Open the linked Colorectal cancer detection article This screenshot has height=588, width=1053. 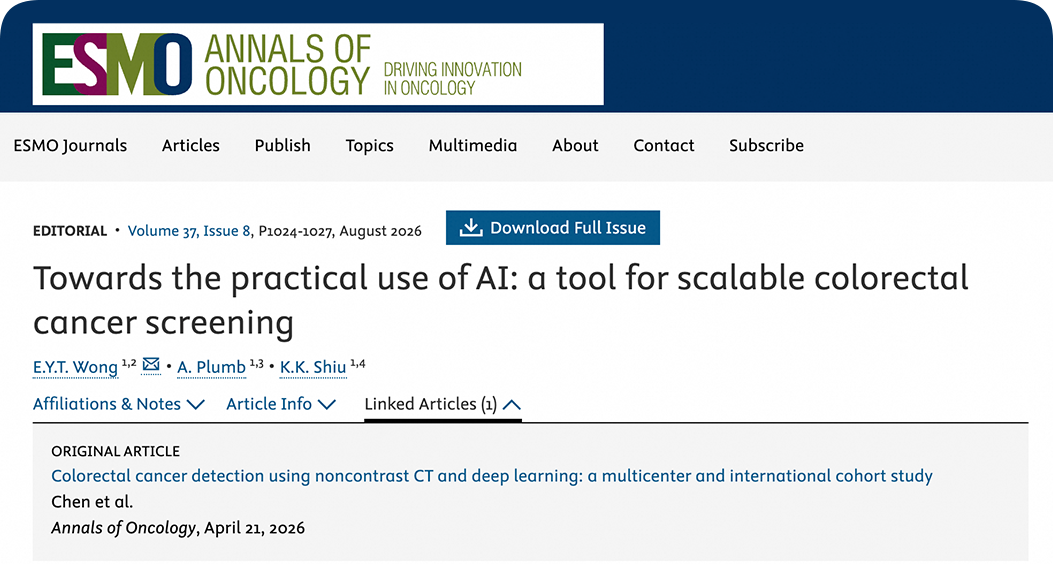click(492, 476)
